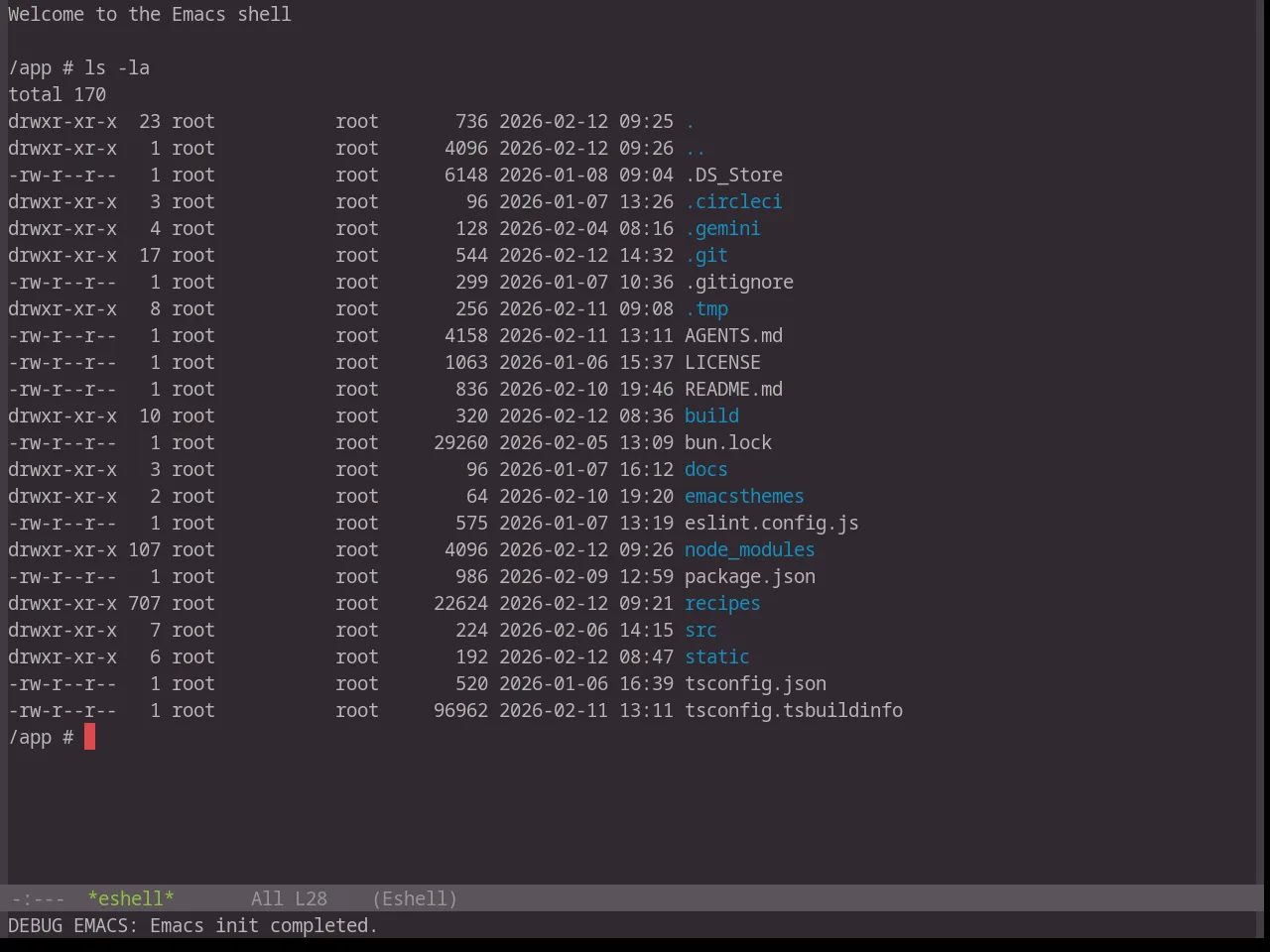1270x952 pixels.
Task: Click the .circleci directory name
Action: pyautogui.click(x=733, y=201)
